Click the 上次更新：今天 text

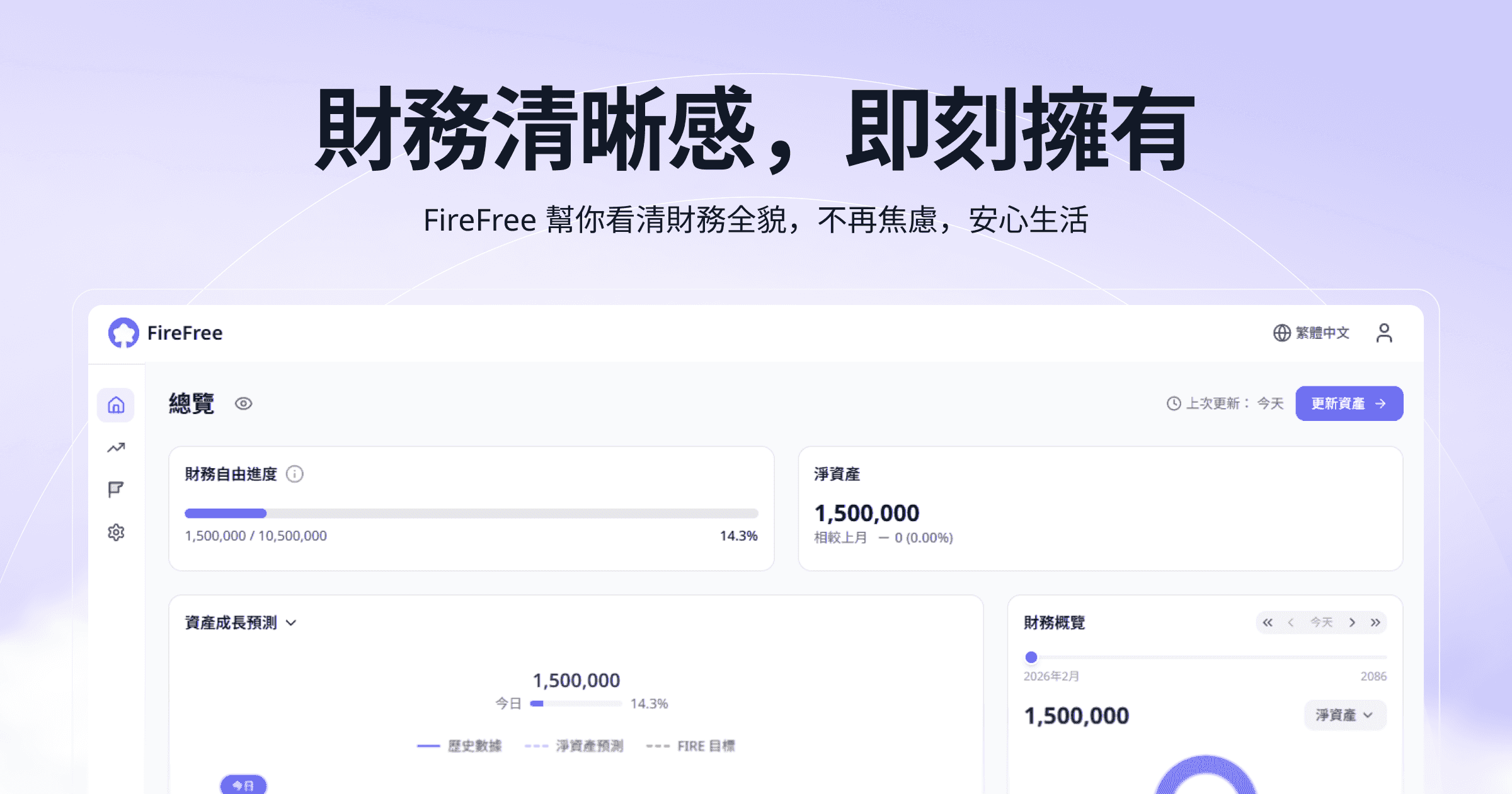click(1235, 403)
